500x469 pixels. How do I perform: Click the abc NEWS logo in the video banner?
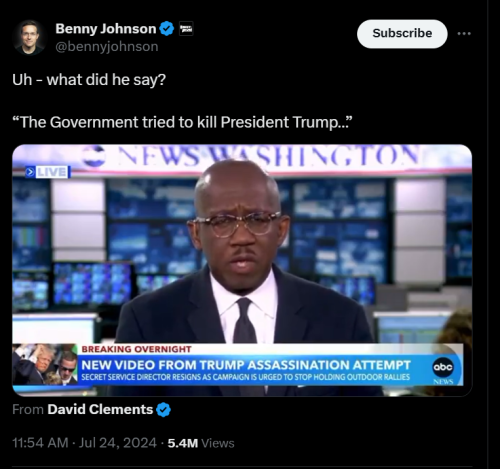point(443,370)
